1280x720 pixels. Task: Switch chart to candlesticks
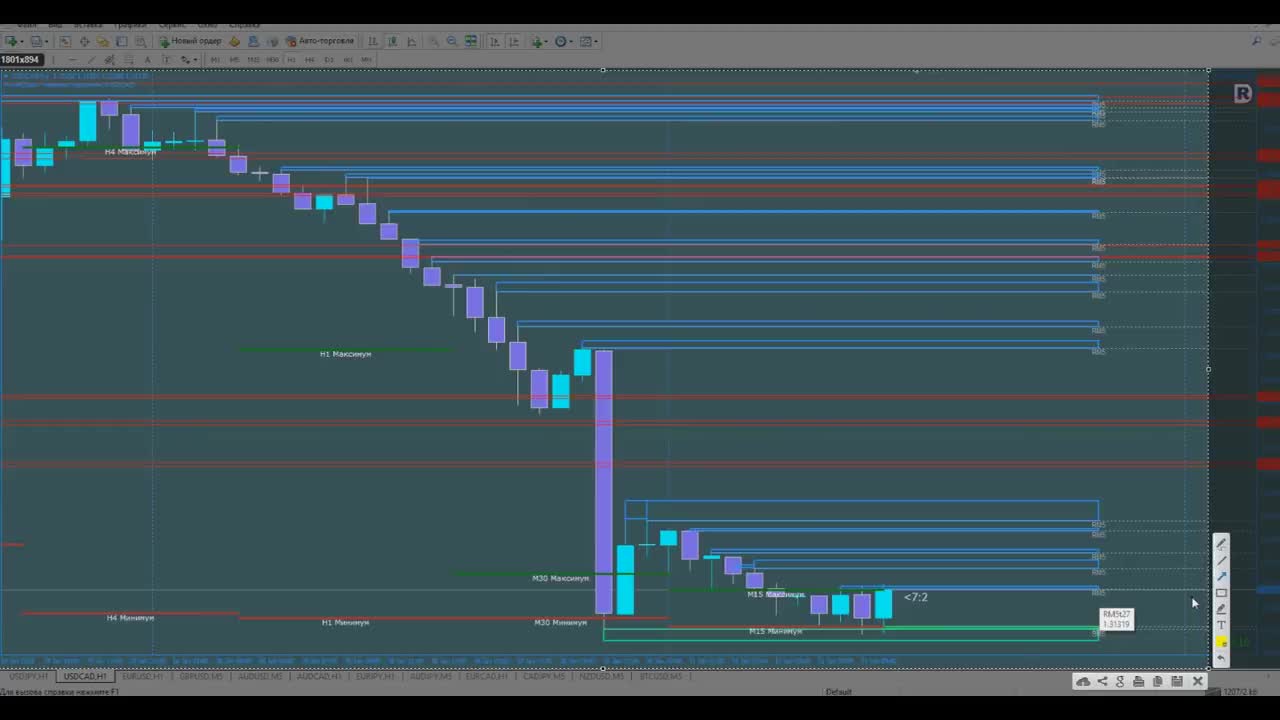click(x=392, y=41)
